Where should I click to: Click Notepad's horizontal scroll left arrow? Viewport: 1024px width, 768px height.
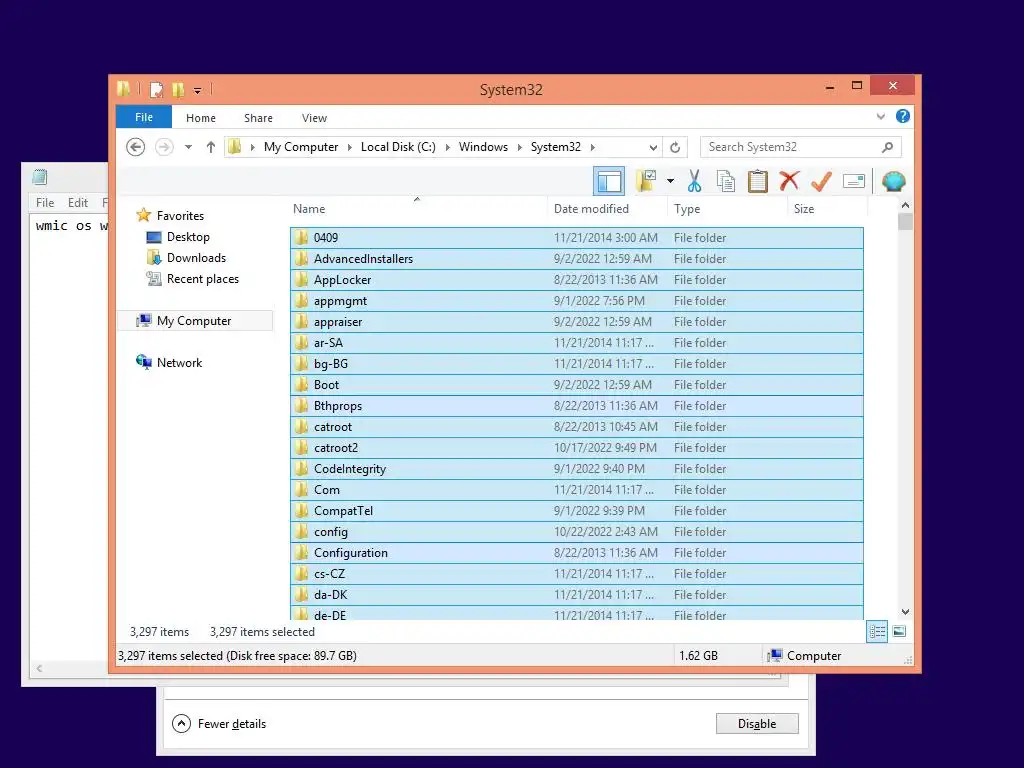tap(39, 668)
